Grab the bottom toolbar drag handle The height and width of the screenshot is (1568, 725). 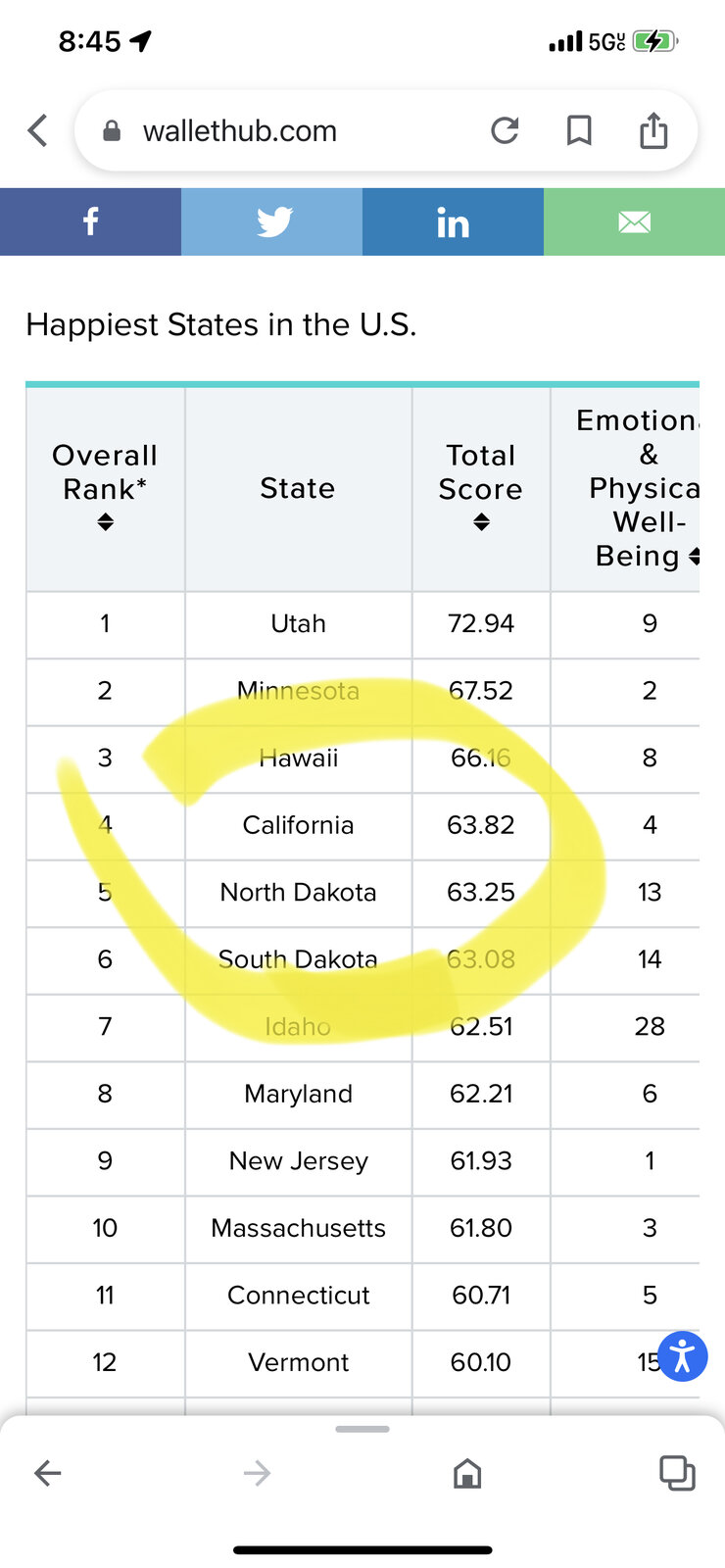click(x=362, y=1429)
